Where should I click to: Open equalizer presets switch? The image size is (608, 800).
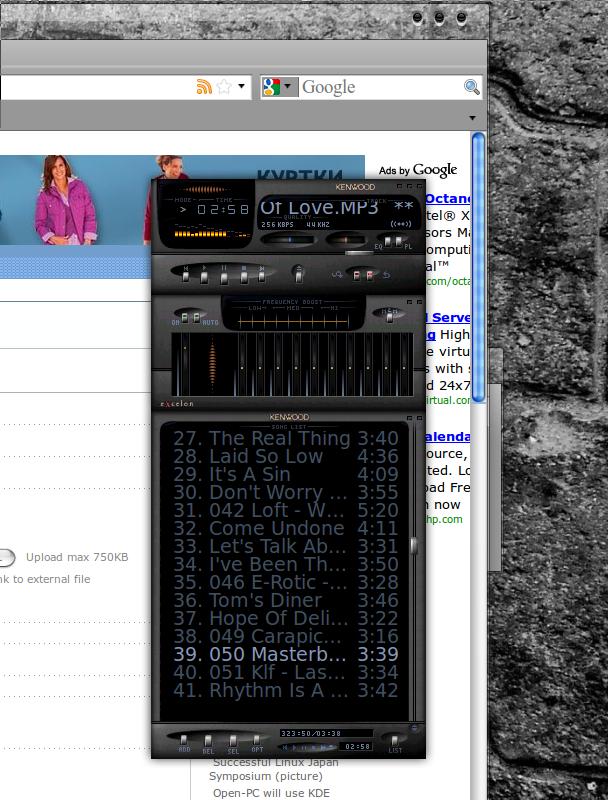click(390, 316)
